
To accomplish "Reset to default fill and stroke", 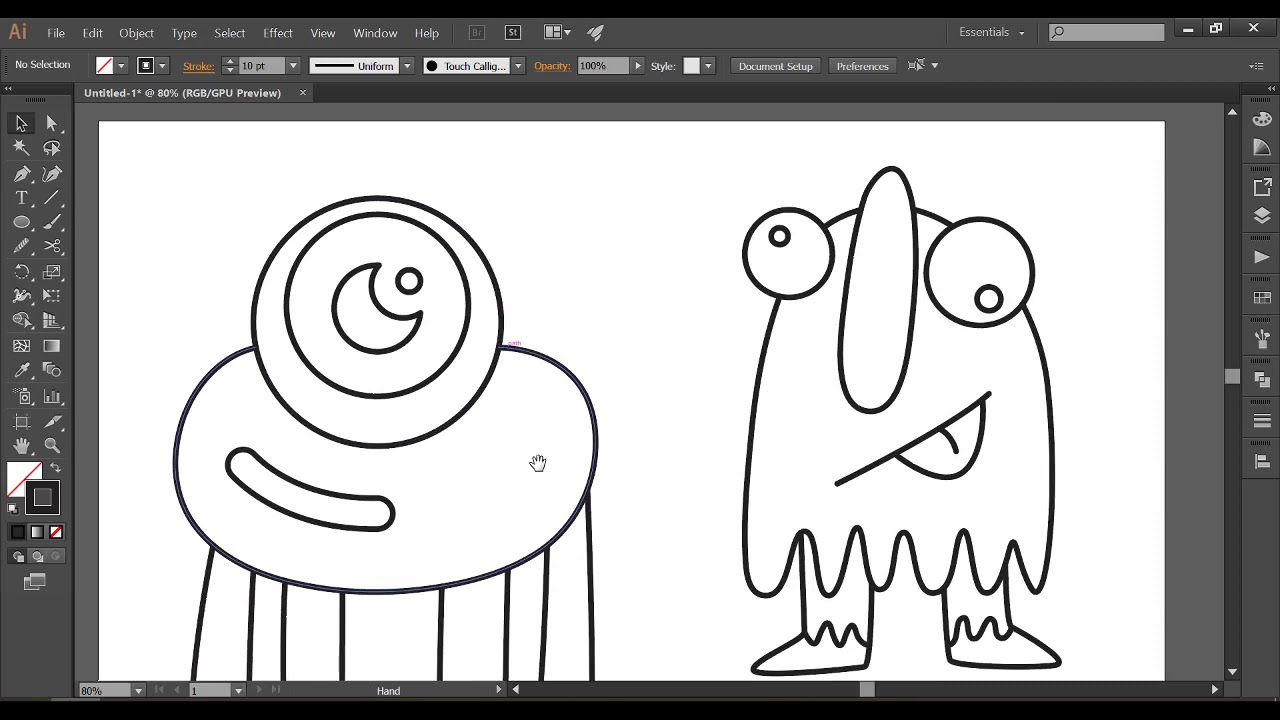I will pos(13,508).
